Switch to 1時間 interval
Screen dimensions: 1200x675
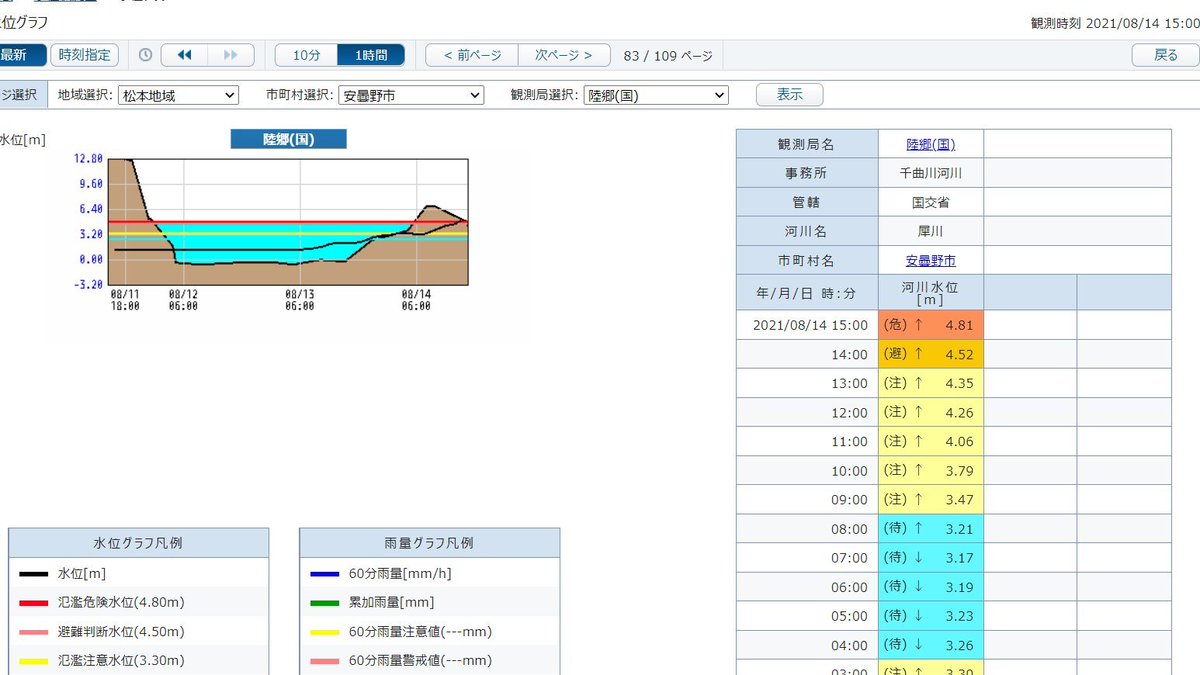(372, 55)
